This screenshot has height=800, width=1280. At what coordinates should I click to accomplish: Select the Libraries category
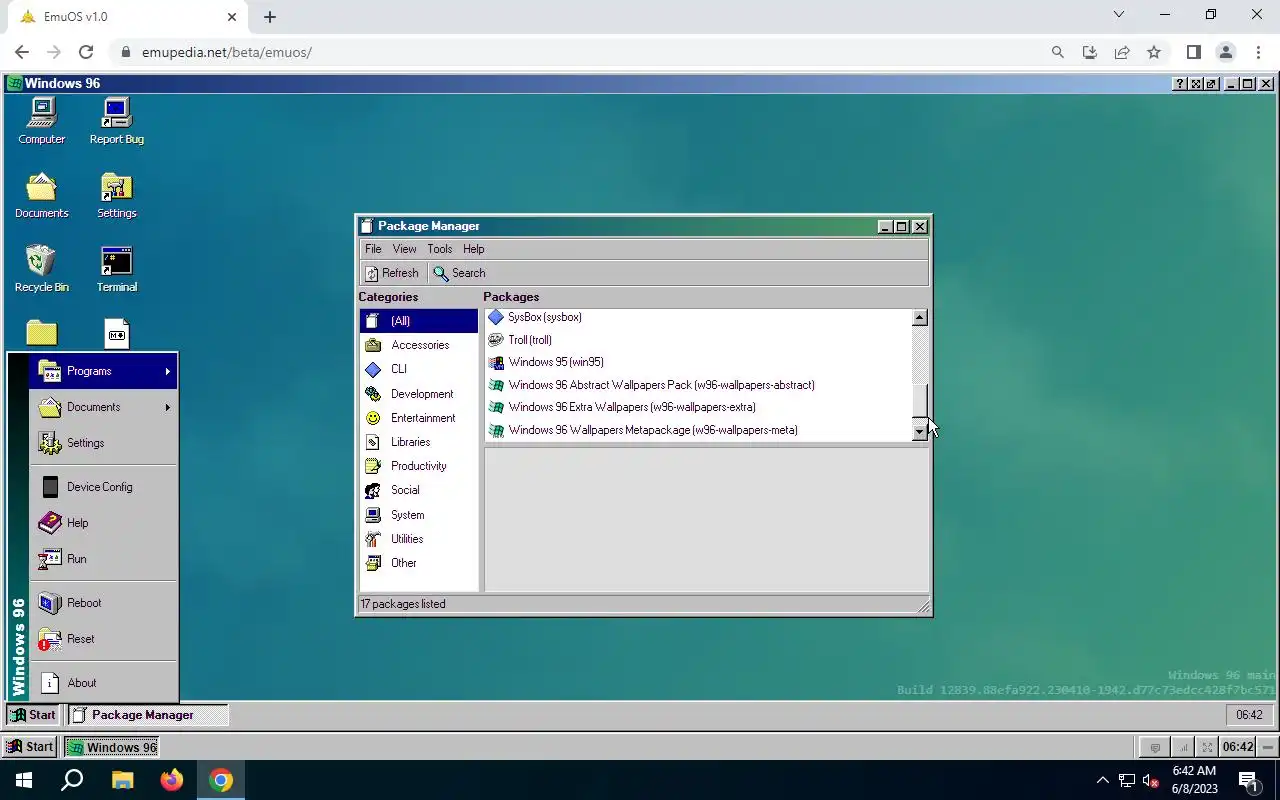coord(419,442)
